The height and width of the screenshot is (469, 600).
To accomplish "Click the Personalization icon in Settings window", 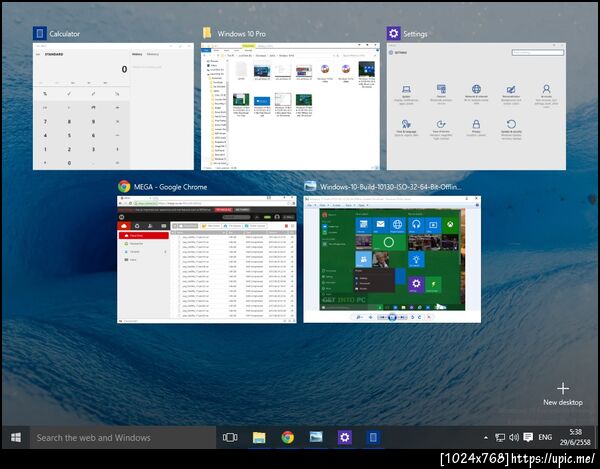I will pos(511,90).
